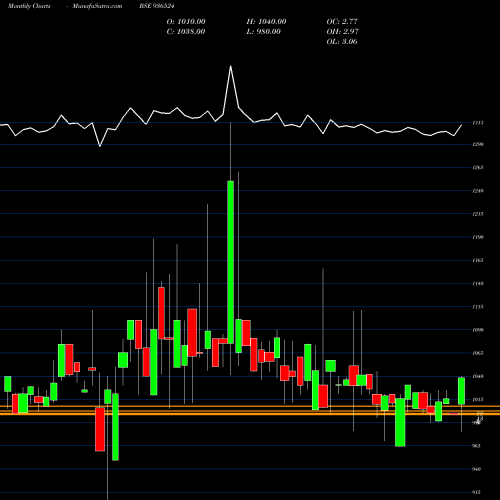Click the 1015 price axis label

[x=478, y=399]
